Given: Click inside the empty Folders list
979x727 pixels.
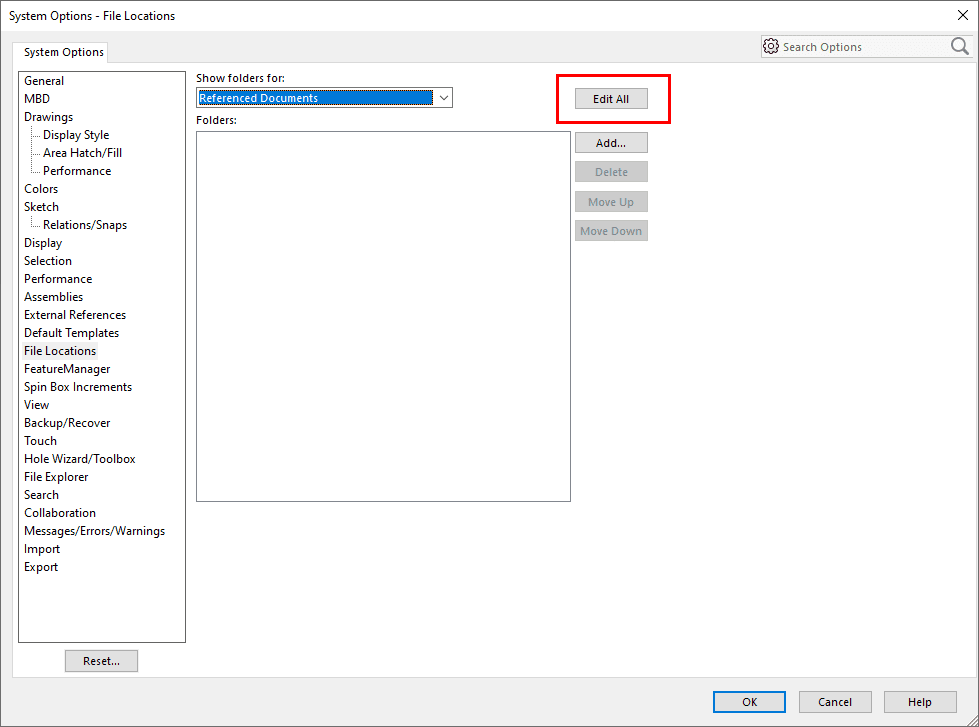Looking at the screenshot, I should point(383,316).
